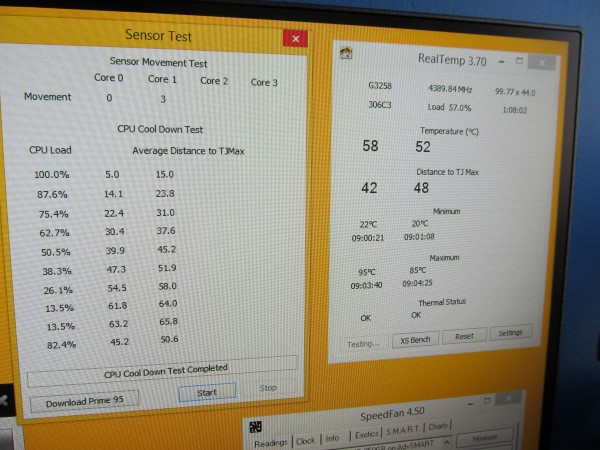
Task: Click the Core 1 column header
Action: coord(162,79)
